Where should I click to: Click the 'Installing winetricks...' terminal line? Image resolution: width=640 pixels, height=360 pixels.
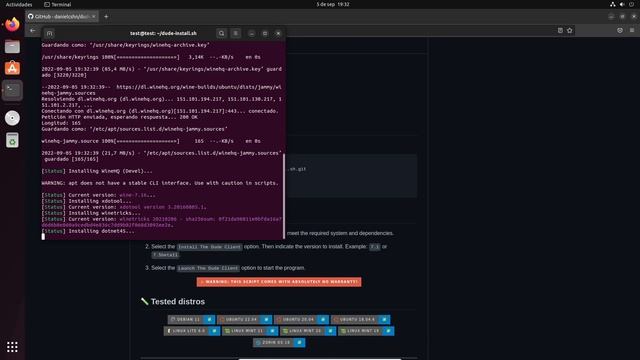pos(91,213)
